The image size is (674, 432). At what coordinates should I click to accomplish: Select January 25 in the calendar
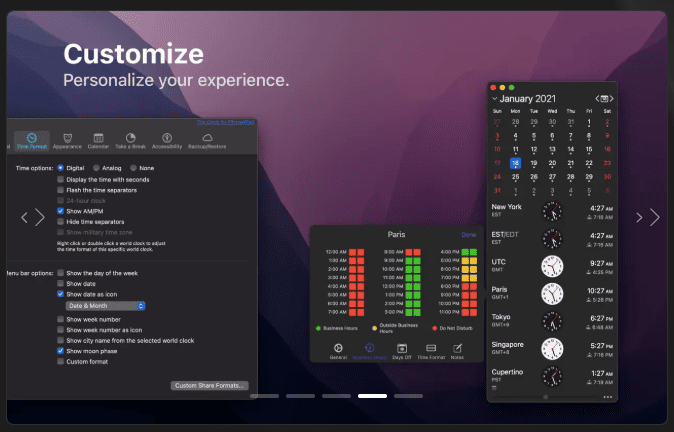[515, 177]
